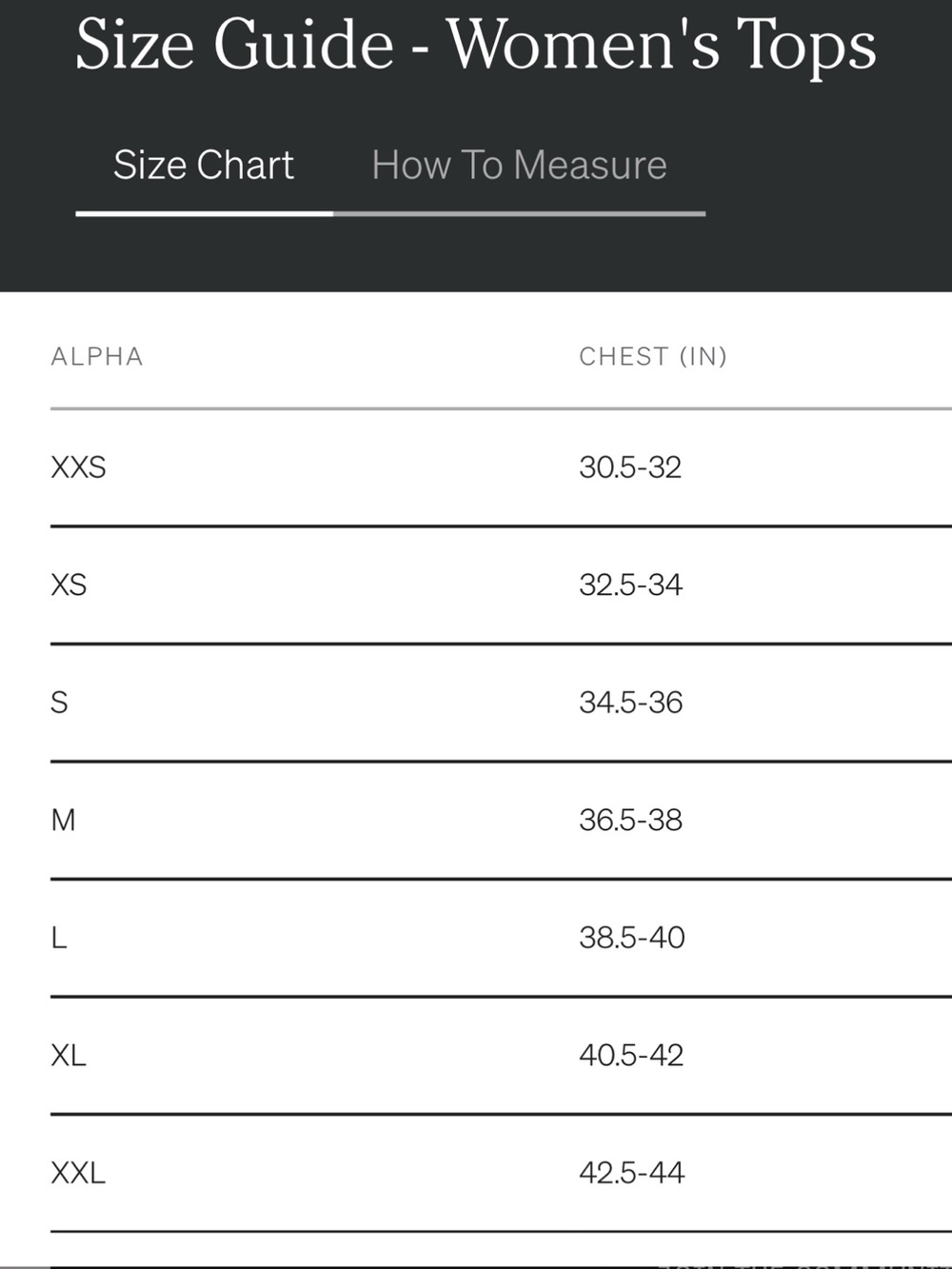Image resolution: width=952 pixels, height=1269 pixels.
Task: Select the XS size row label
Action: (69, 585)
